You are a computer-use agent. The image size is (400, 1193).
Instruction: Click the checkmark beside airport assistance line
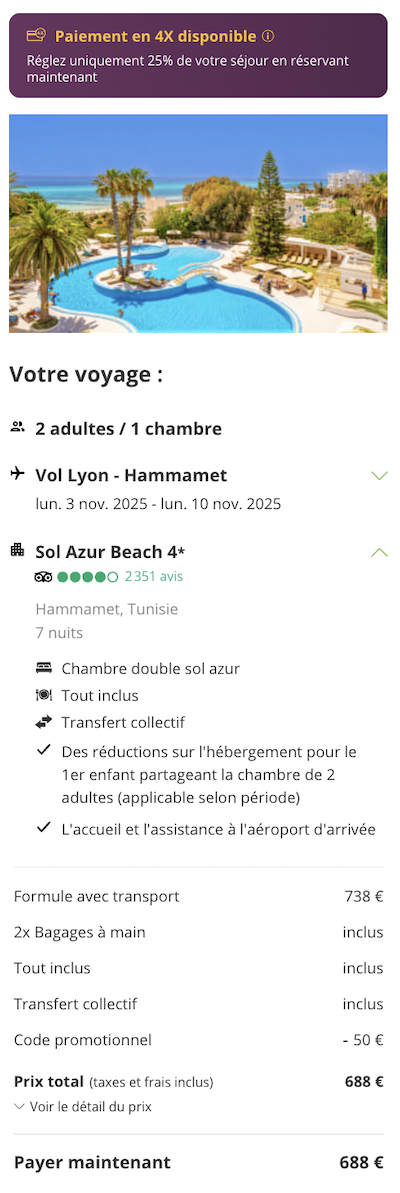pyautogui.click(x=43, y=828)
